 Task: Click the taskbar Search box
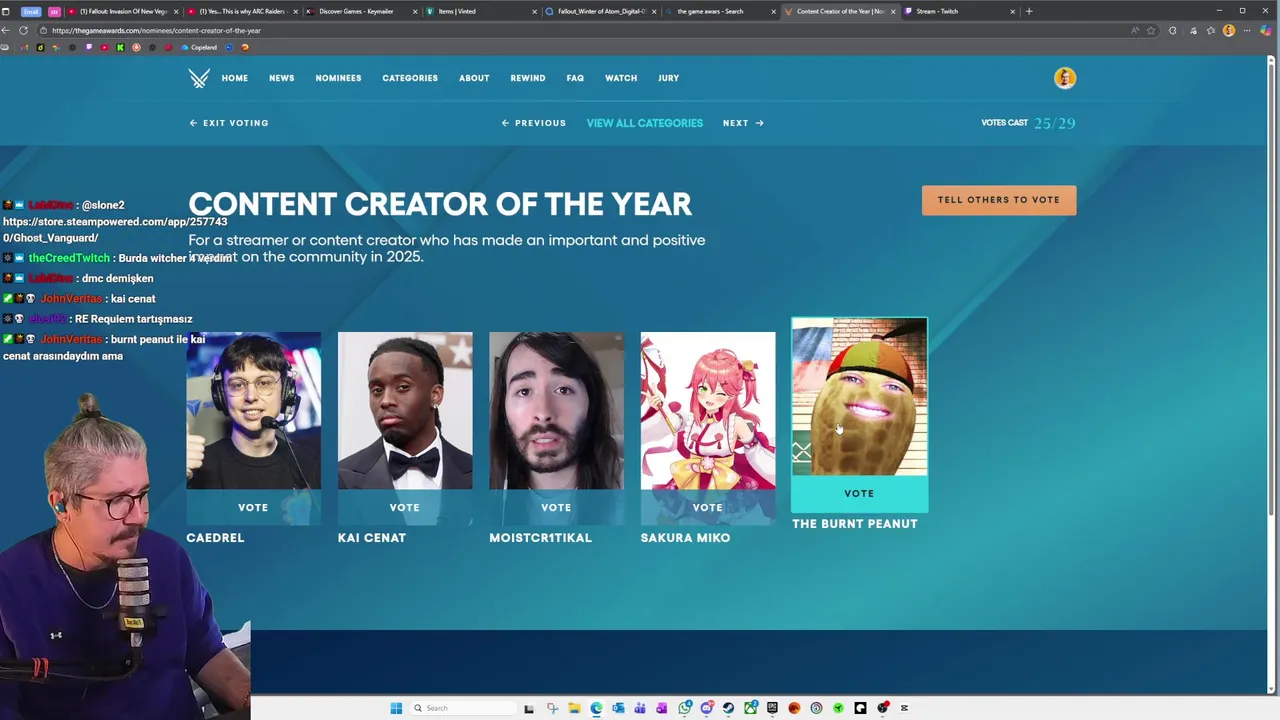(463, 708)
